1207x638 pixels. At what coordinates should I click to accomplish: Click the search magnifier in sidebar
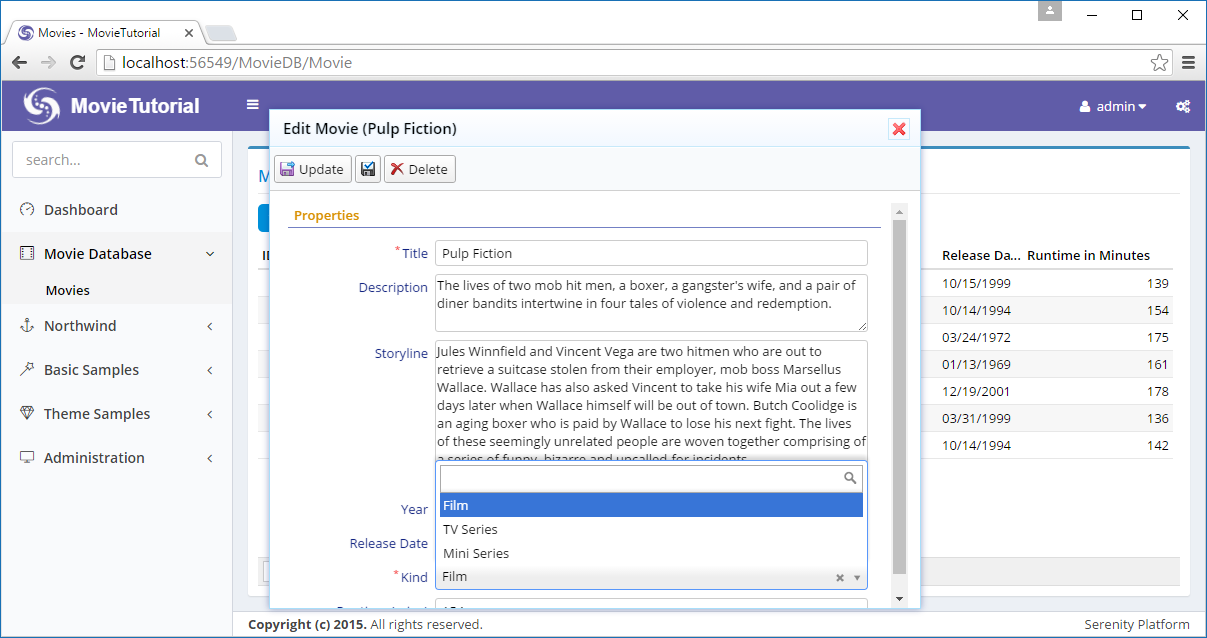point(201,160)
